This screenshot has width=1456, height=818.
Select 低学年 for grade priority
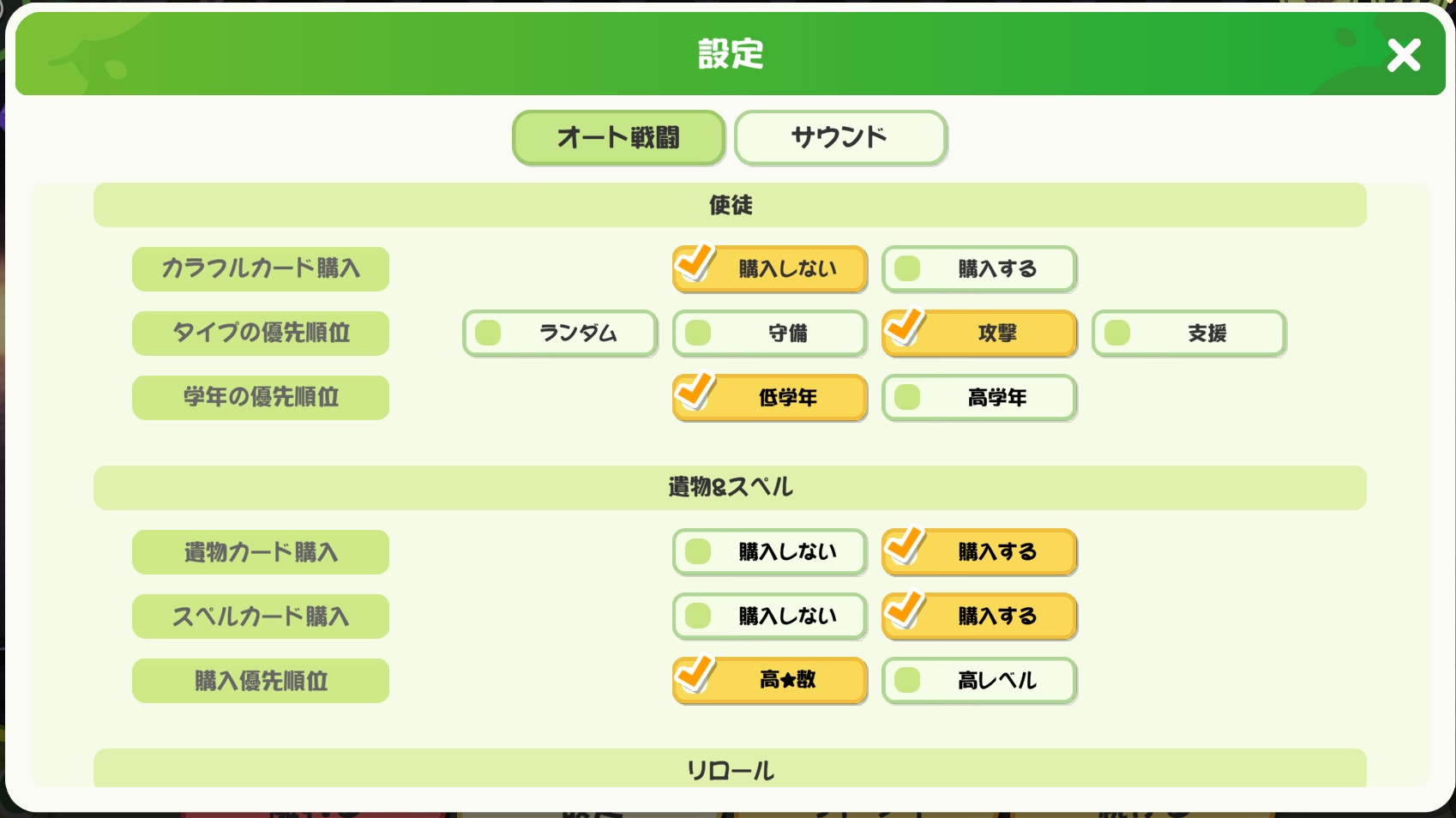pyautogui.click(x=770, y=398)
